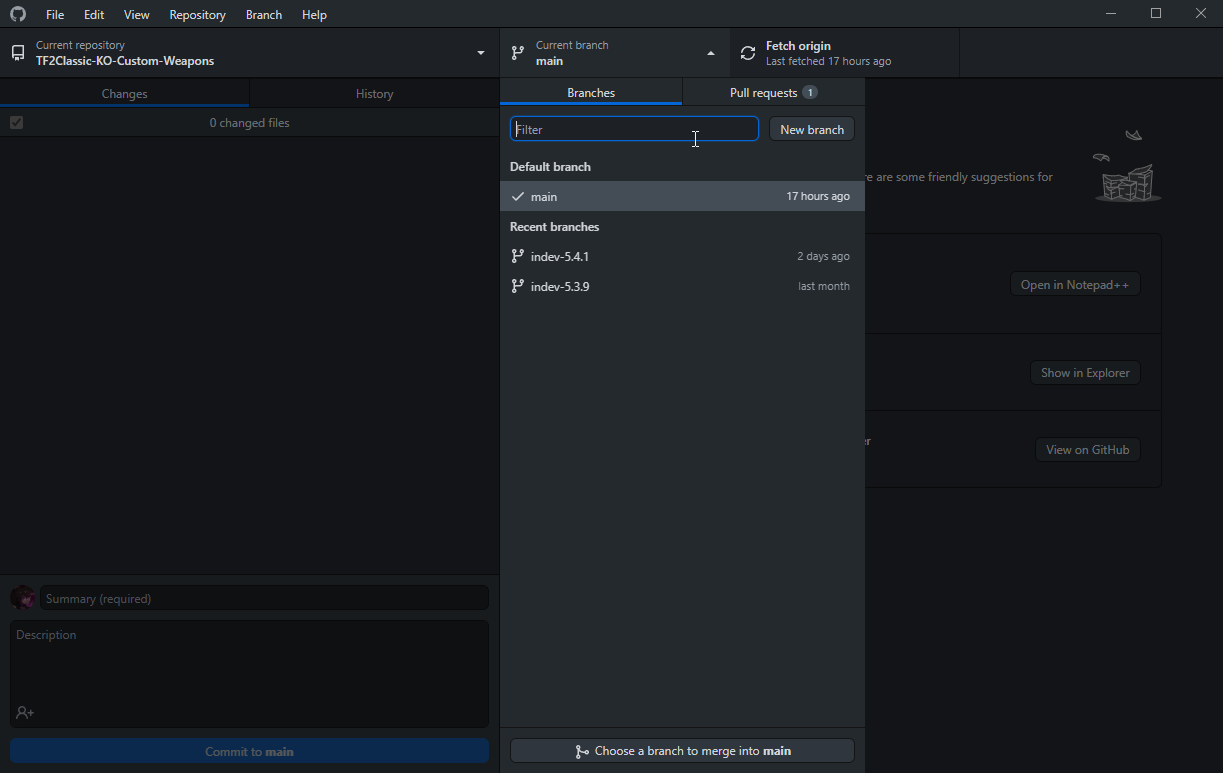Toggle the select all changed files checkbox
The height and width of the screenshot is (773, 1223).
point(16,122)
